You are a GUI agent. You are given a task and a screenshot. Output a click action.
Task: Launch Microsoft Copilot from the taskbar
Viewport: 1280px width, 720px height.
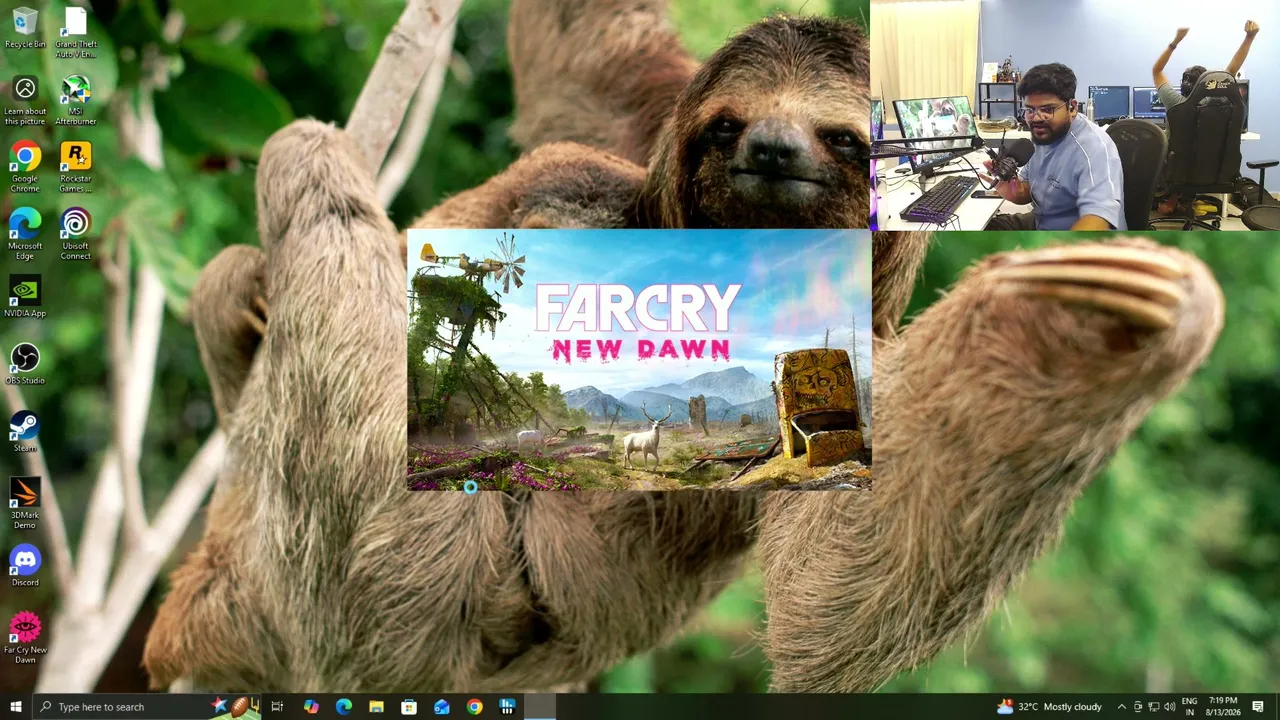[x=311, y=707]
